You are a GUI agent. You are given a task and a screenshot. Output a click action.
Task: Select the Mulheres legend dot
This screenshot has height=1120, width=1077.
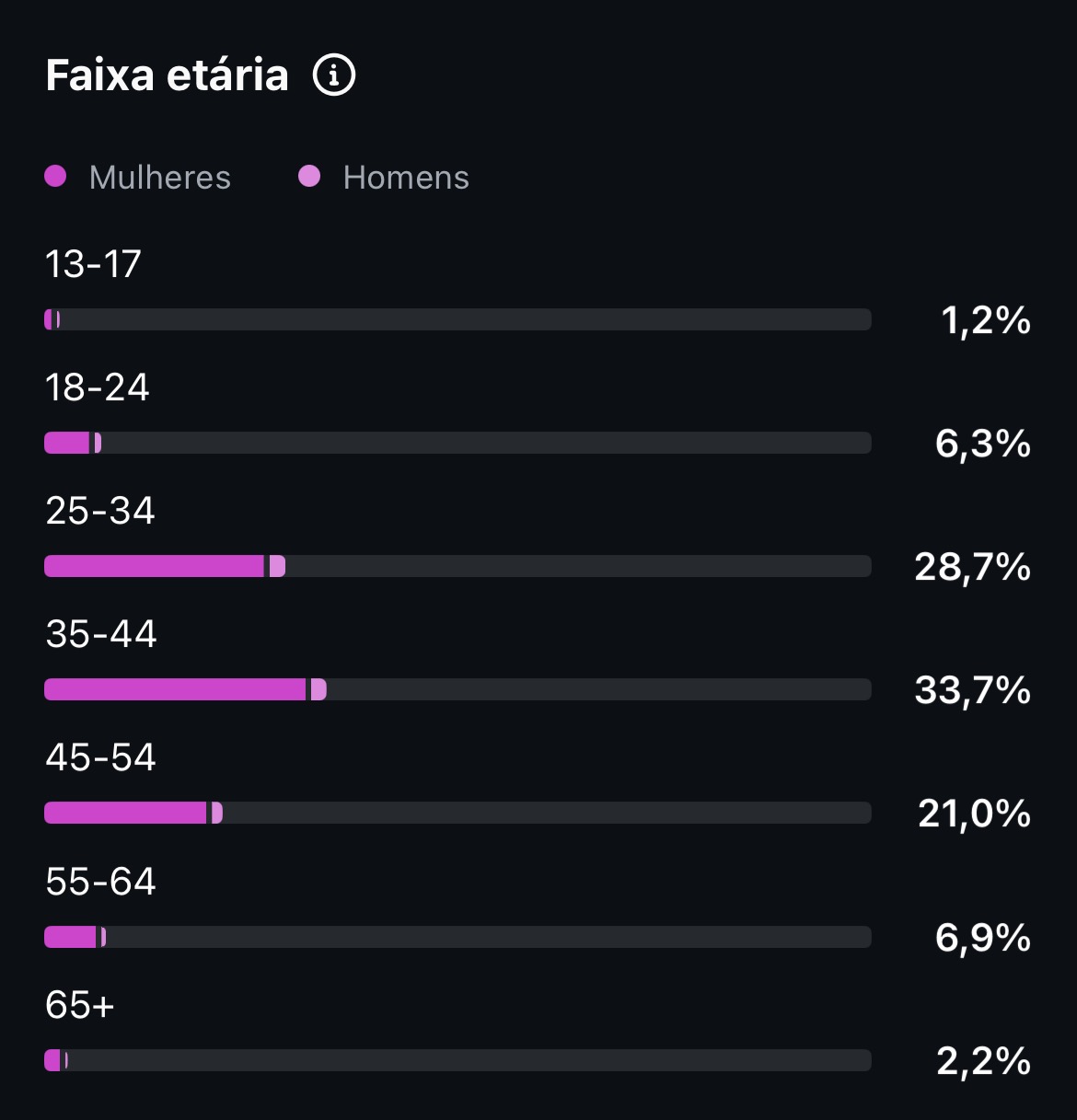point(55,176)
